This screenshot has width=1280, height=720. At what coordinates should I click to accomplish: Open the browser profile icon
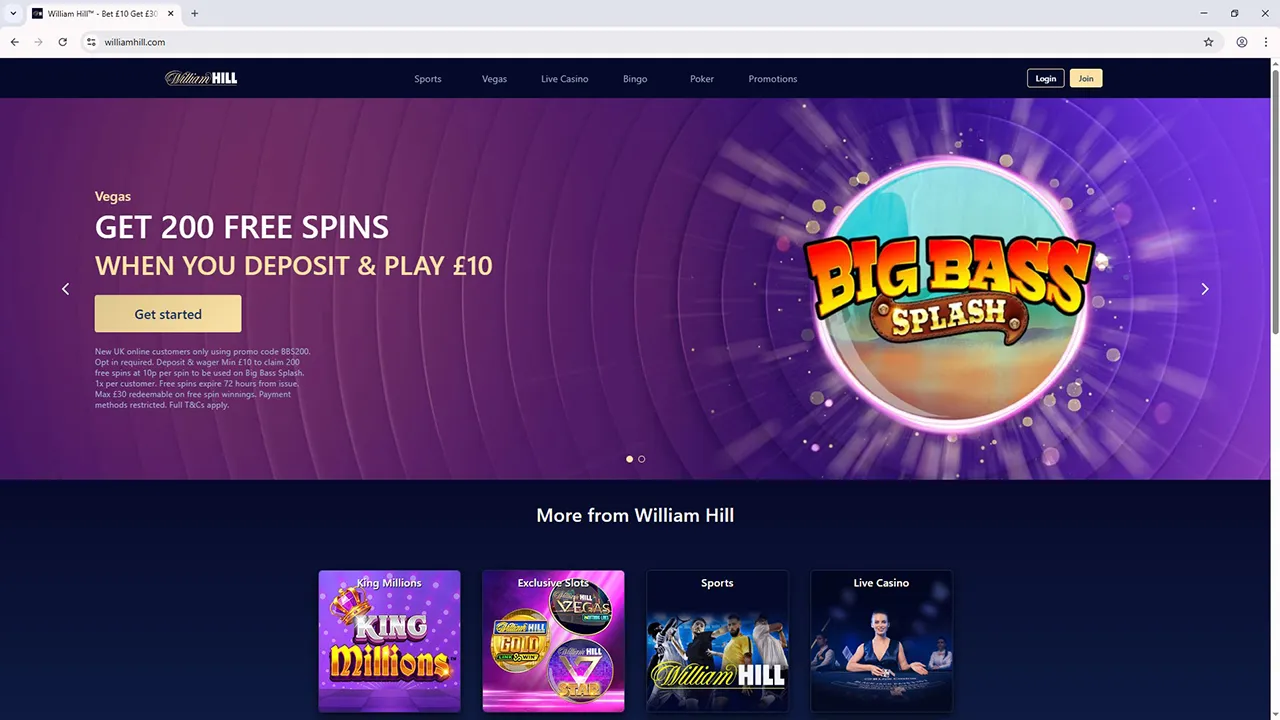(1241, 42)
